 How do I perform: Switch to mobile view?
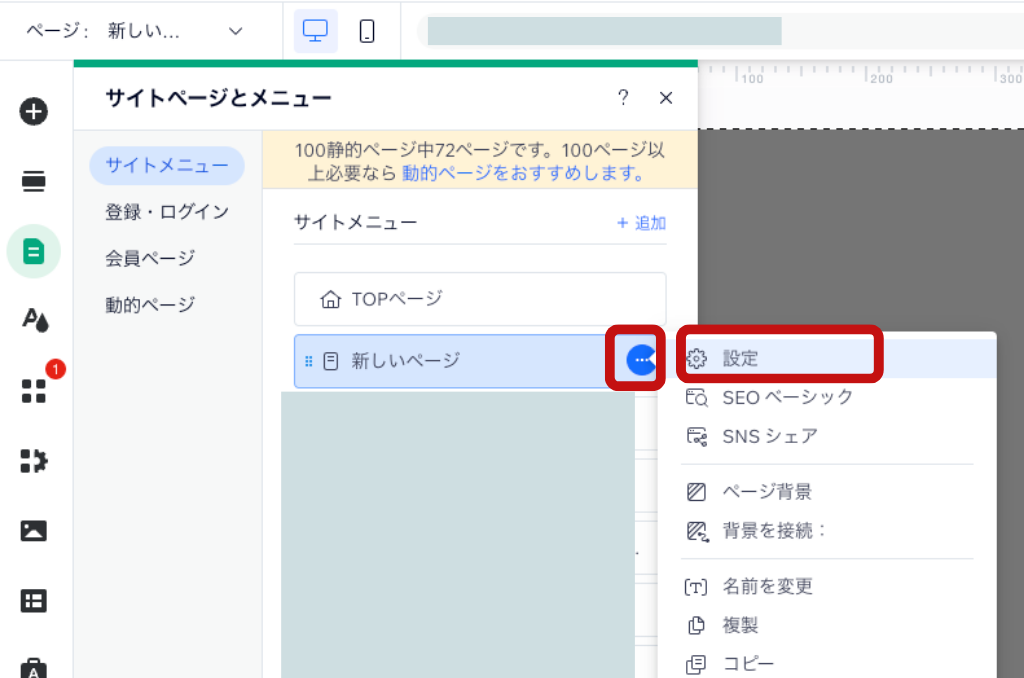[367, 31]
